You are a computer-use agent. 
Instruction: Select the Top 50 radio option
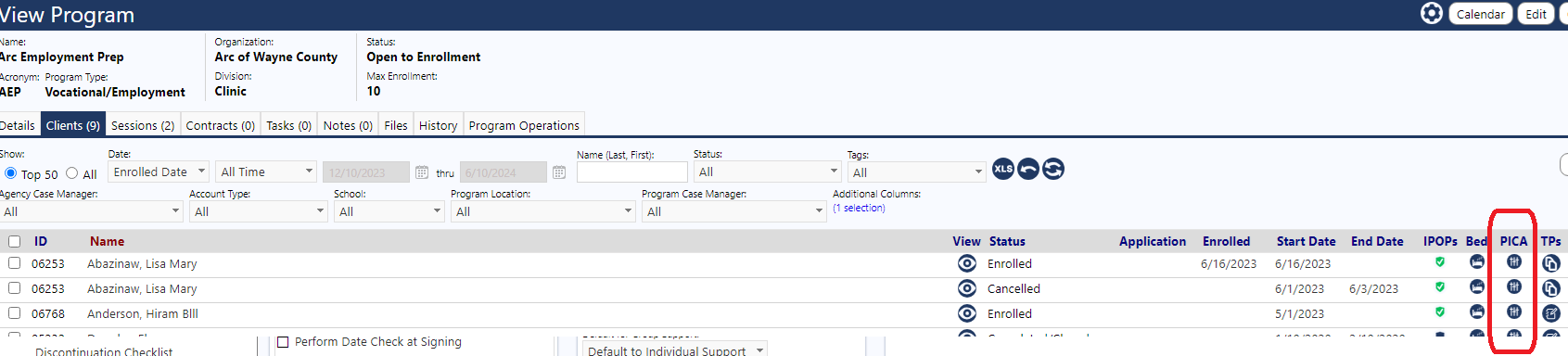[x=11, y=173]
